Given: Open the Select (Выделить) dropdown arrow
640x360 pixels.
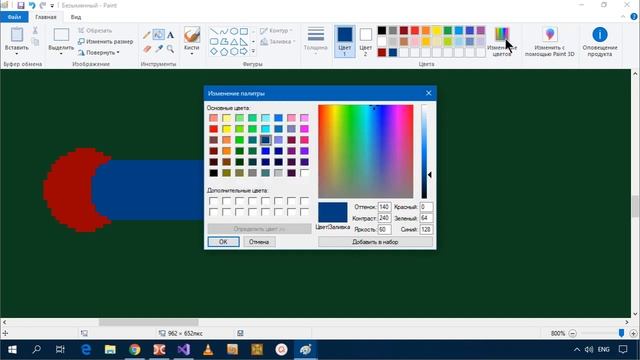Looking at the screenshot, I should pyautogui.click(x=61, y=54).
